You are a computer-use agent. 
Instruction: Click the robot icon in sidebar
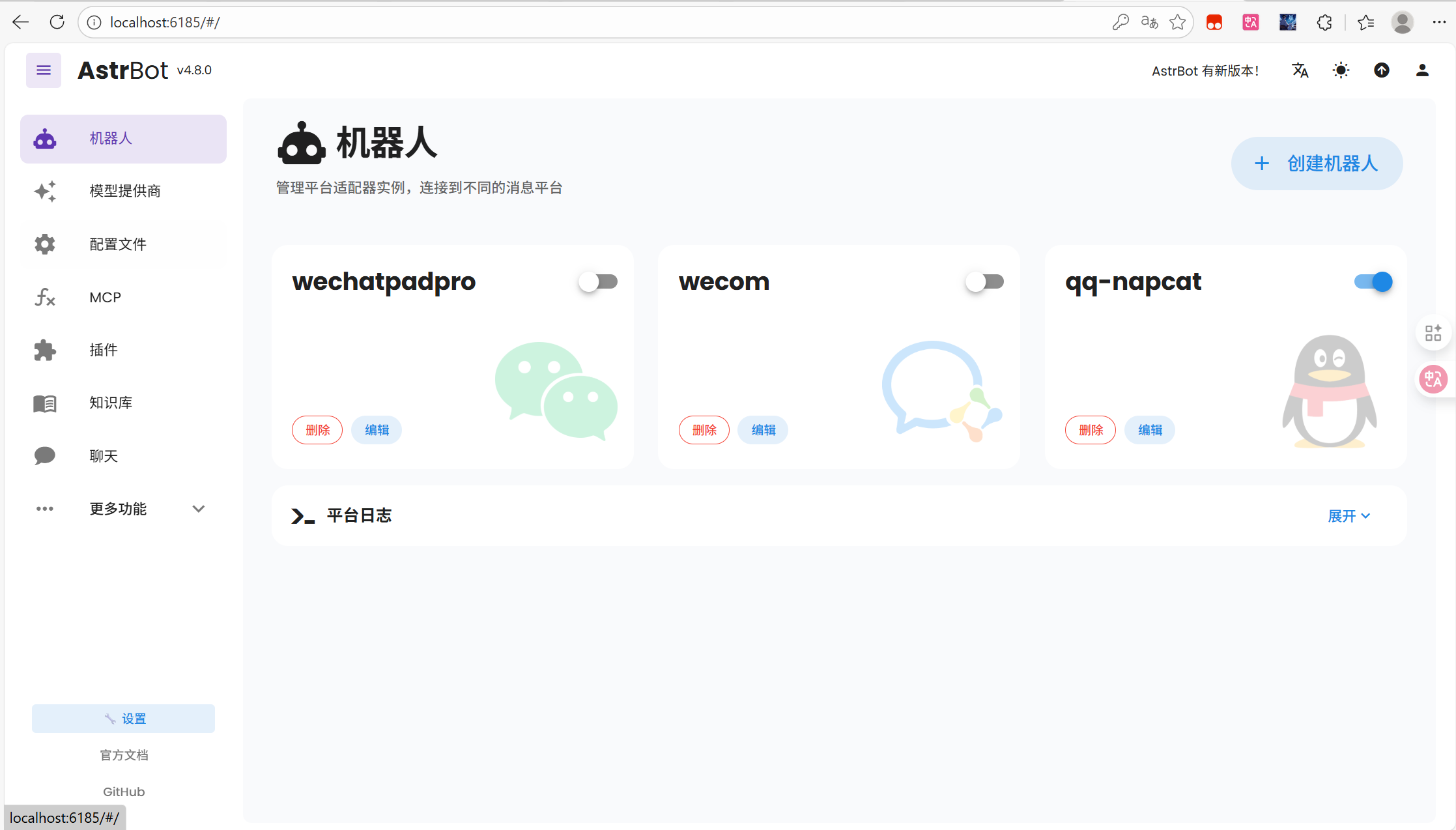[x=45, y=139]
